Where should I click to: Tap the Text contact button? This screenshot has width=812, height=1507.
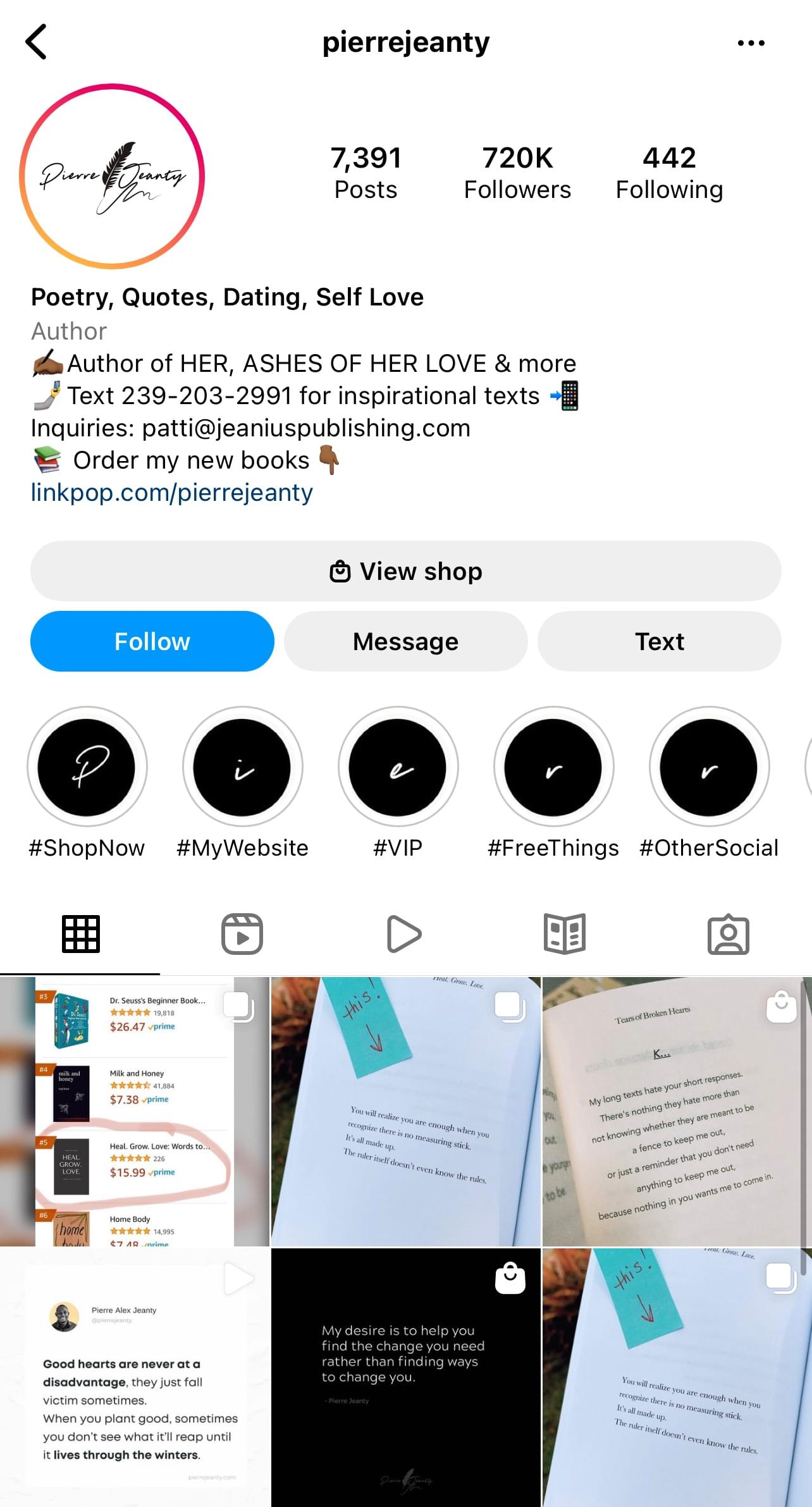660,641
